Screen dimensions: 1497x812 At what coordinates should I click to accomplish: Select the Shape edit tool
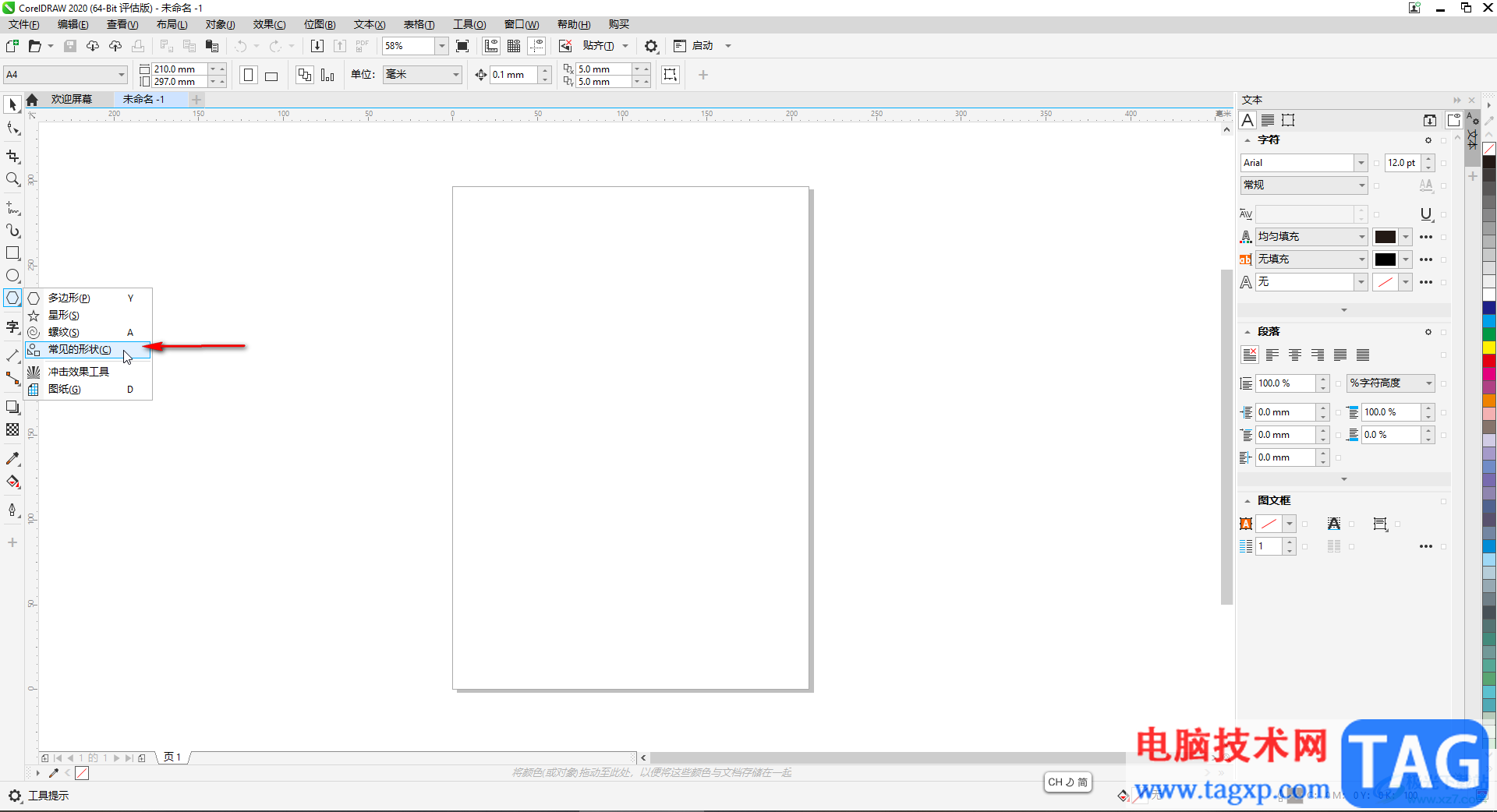[x=12, y=129]
